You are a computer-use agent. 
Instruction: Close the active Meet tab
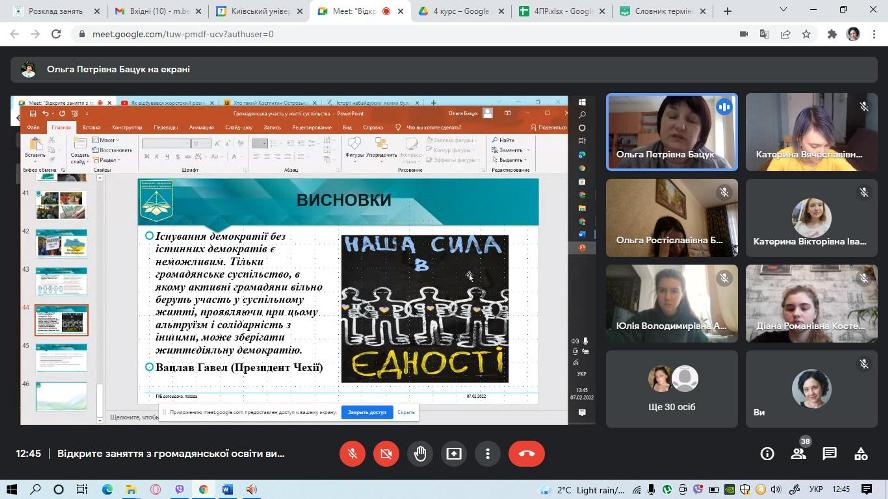pyautogui.click(x=400, y=11)
